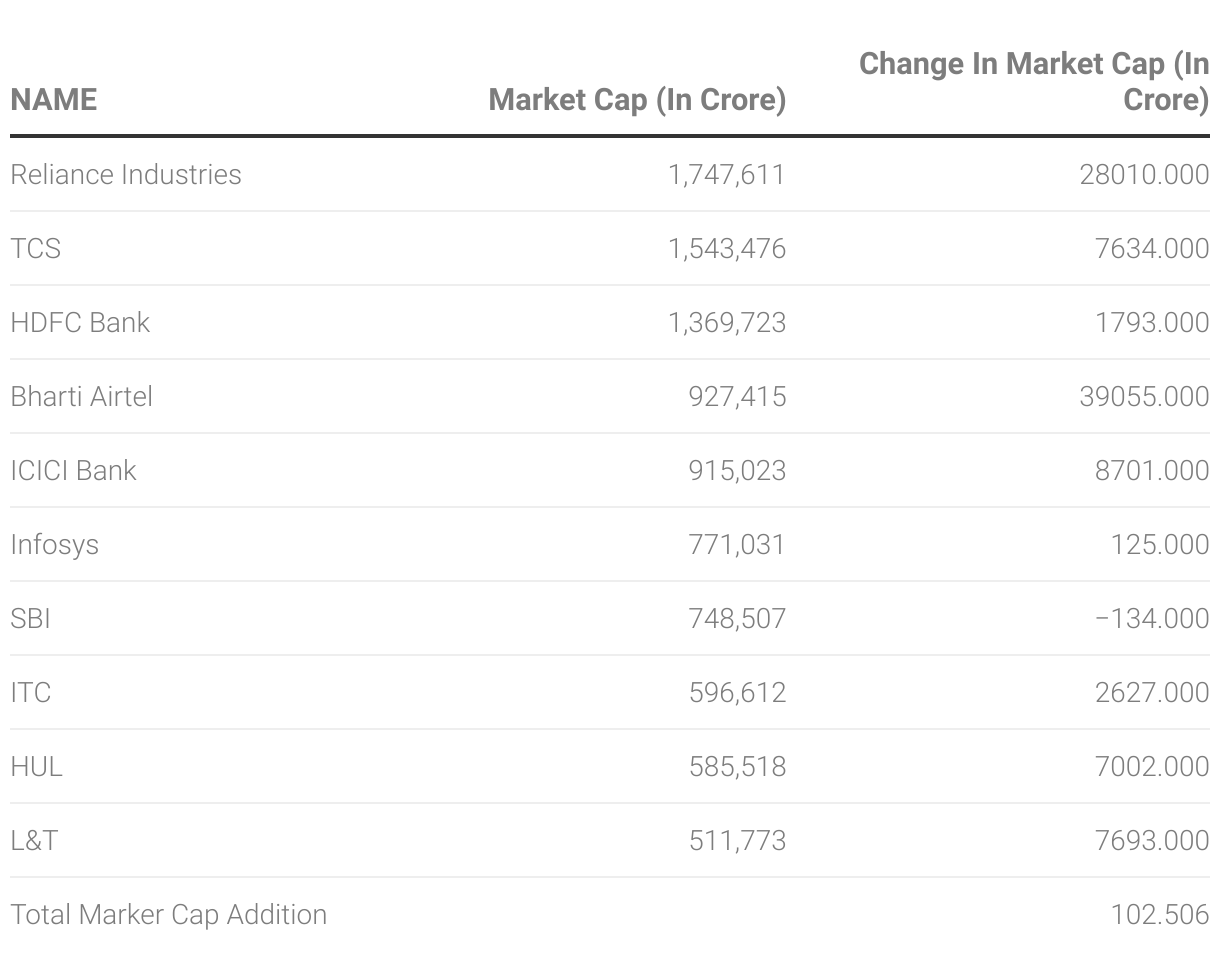Click the NAME column header
1220x960 pixels.
click(x=54, y=100)
